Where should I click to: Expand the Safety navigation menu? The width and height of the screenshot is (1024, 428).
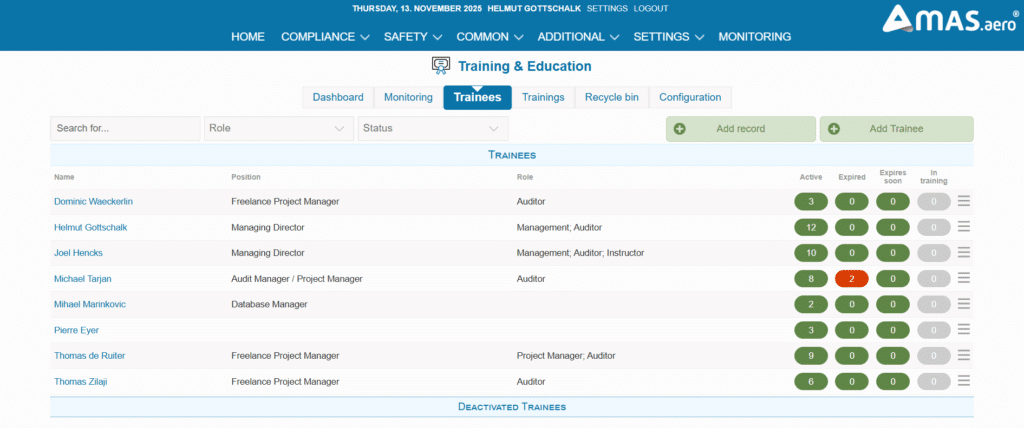click(412, 37)
